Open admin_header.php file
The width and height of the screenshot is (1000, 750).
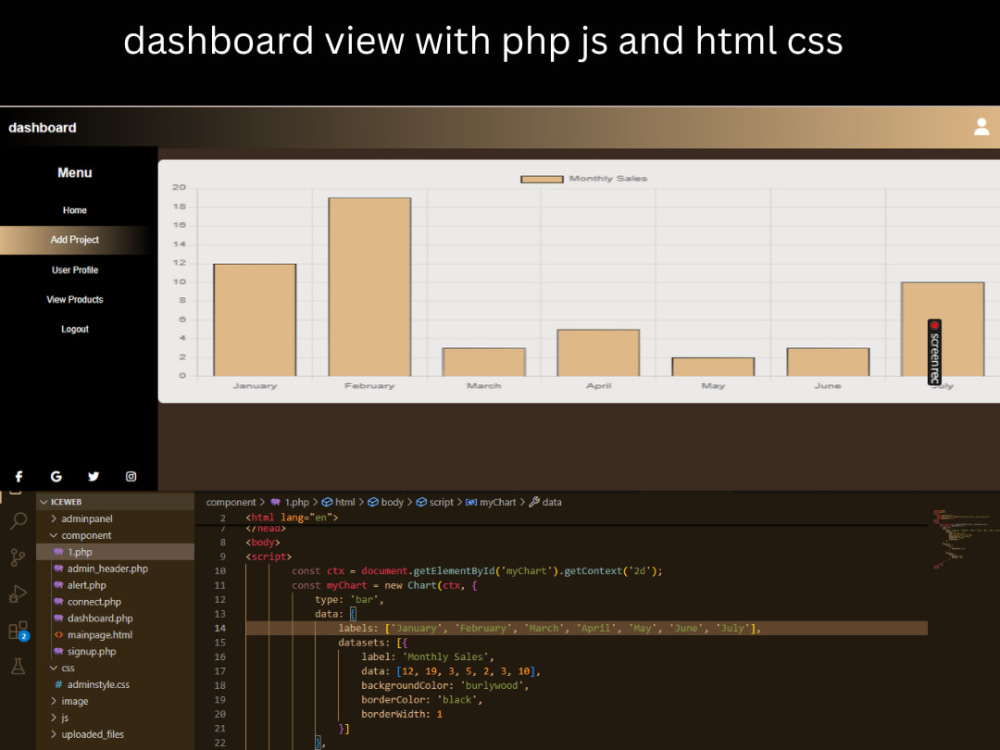(107, 568)
